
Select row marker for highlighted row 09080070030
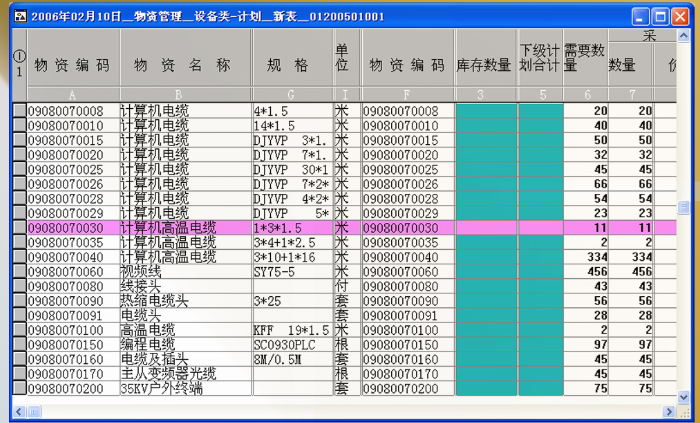[x=18, y=228]
